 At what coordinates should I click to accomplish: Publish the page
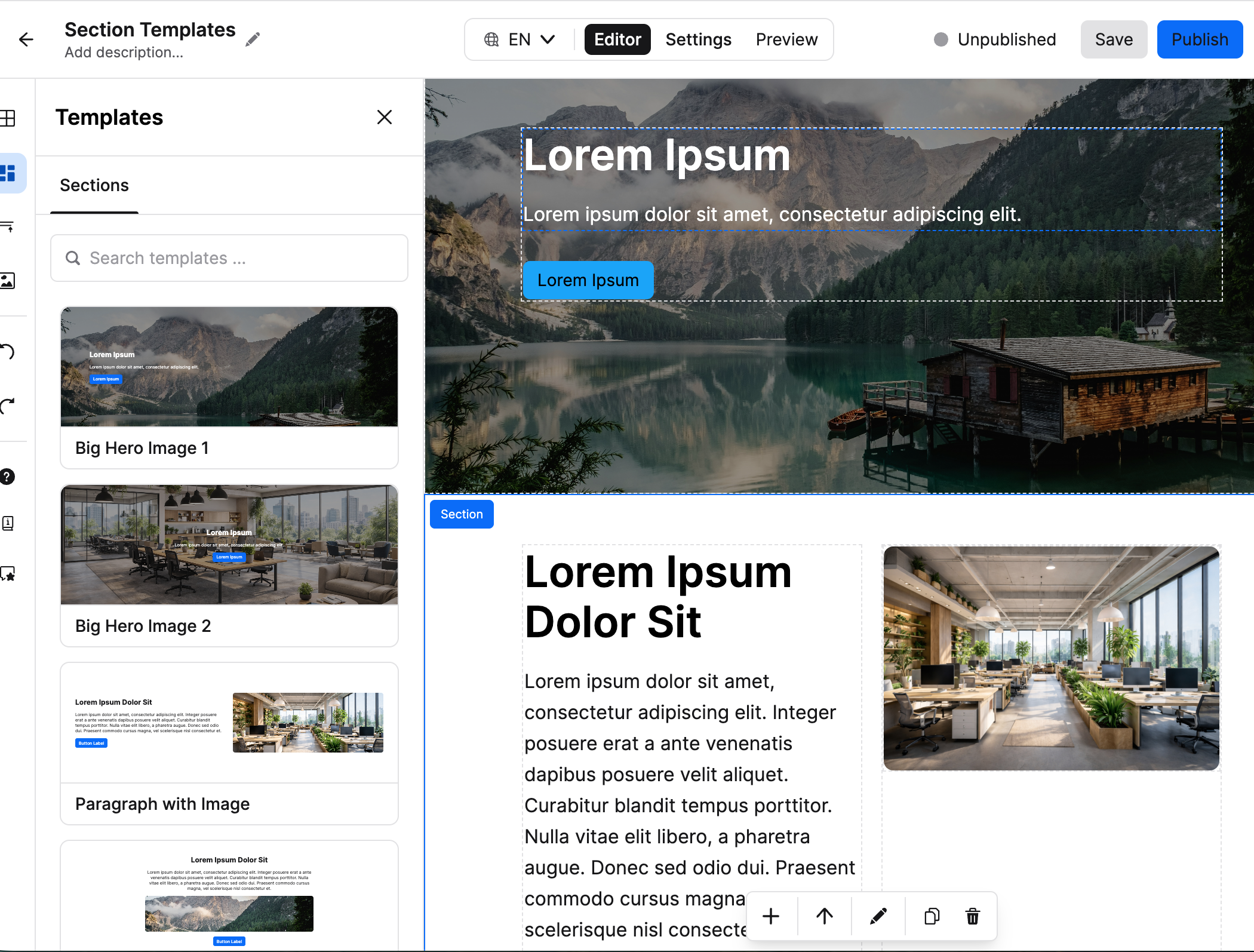click(x=1200, y=39)
